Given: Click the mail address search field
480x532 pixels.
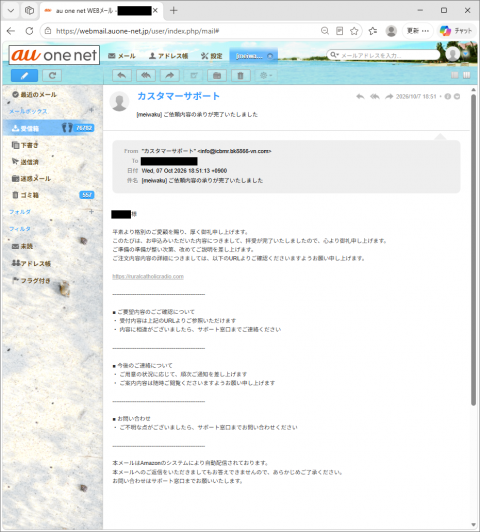Looking at the screenshot, I should coord(389,55).
